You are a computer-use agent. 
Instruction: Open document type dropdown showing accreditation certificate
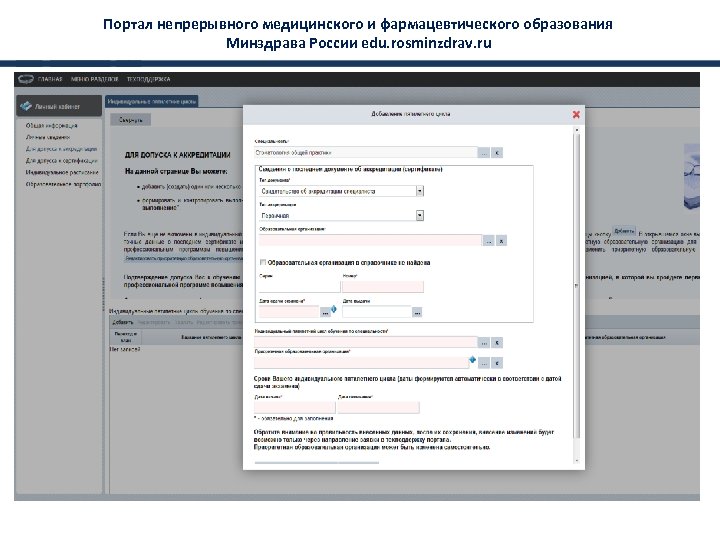tap(420, 191)
